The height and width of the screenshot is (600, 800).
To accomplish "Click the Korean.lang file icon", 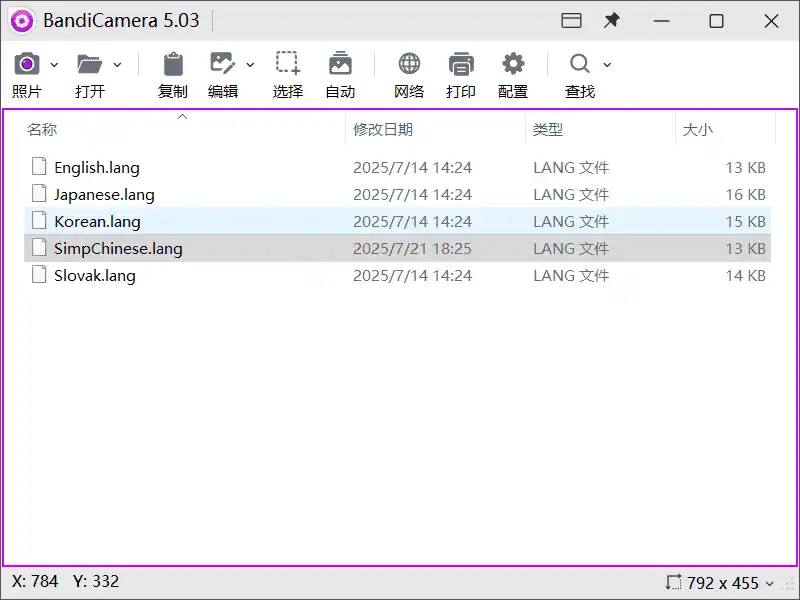I will [x=39, y=220].
